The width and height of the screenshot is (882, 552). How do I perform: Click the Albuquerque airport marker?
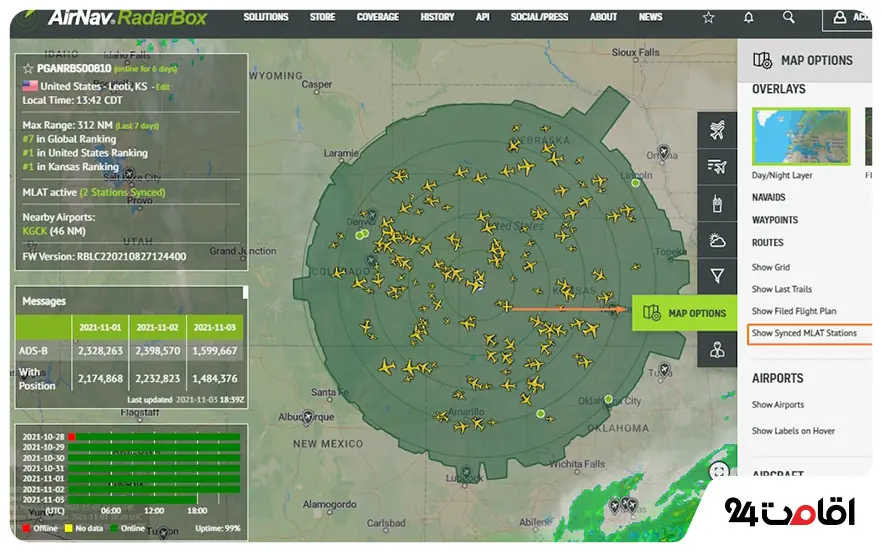click(308, 416)
